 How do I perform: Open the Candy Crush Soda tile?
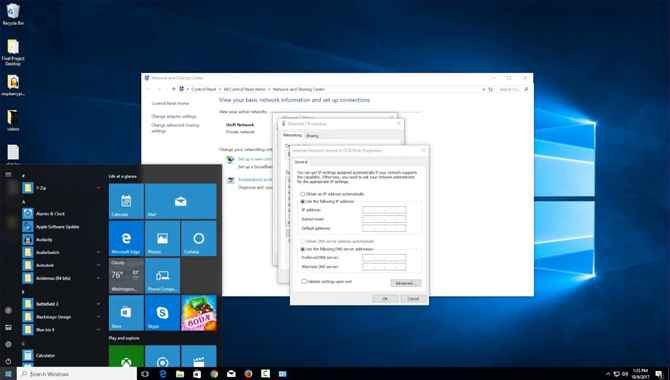(x=199, y=312)
